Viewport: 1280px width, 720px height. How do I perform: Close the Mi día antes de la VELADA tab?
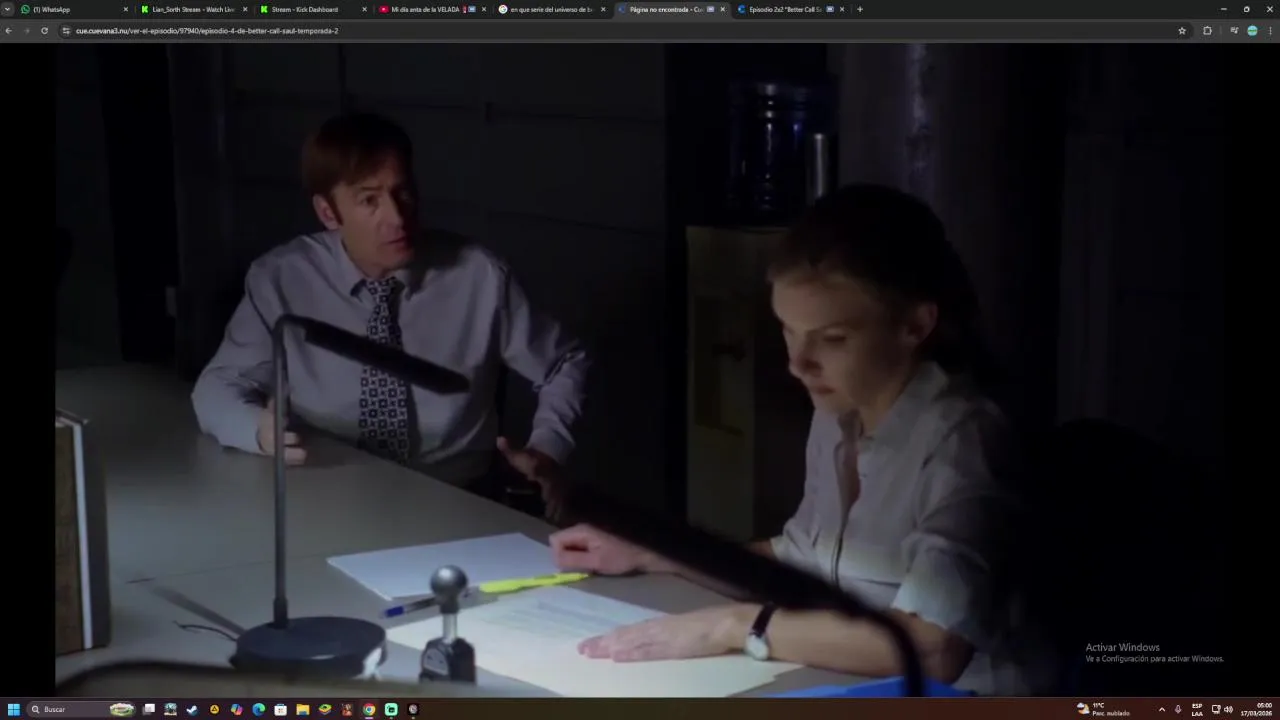[x=484, y=9]
